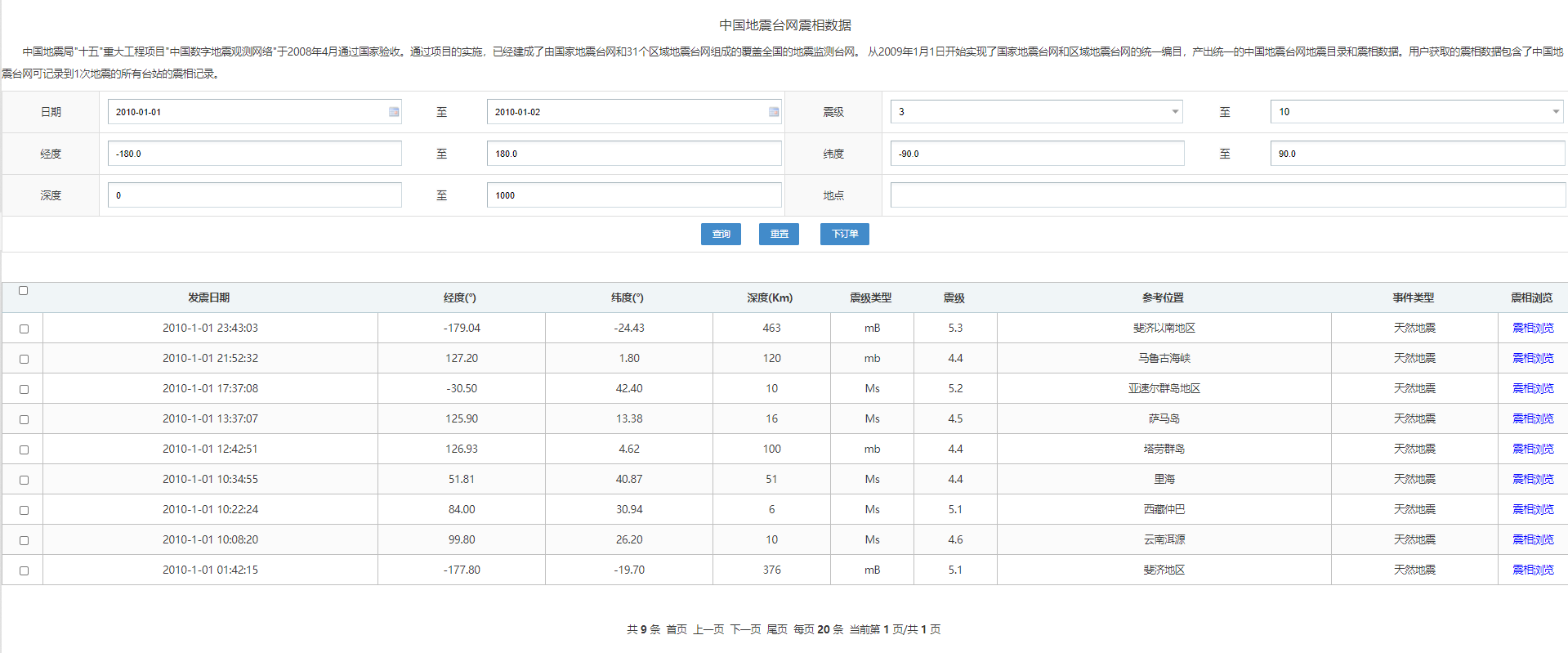Focus the start date field 2010-01-01

point(254,112)
